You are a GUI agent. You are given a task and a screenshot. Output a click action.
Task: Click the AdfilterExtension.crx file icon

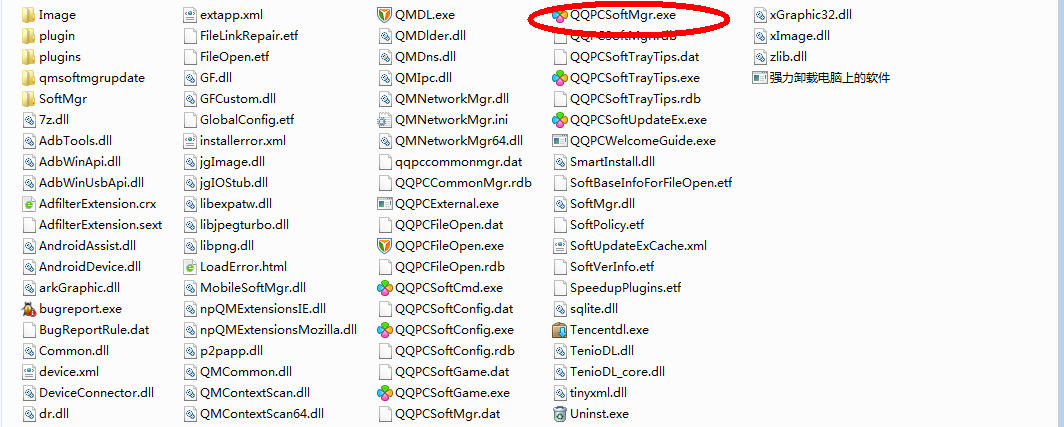(x=28, y=204)
